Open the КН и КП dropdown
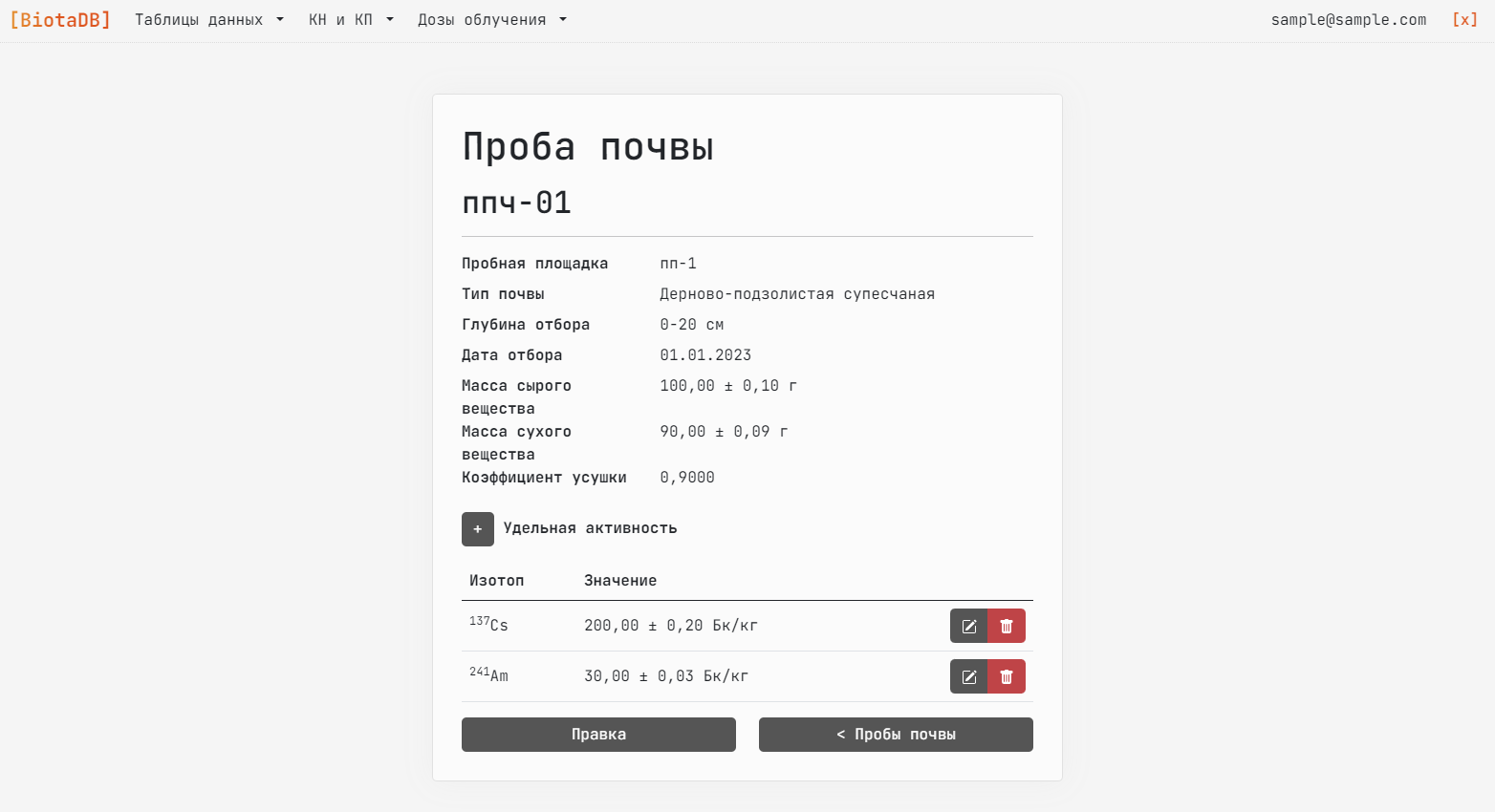 [351, 20]
